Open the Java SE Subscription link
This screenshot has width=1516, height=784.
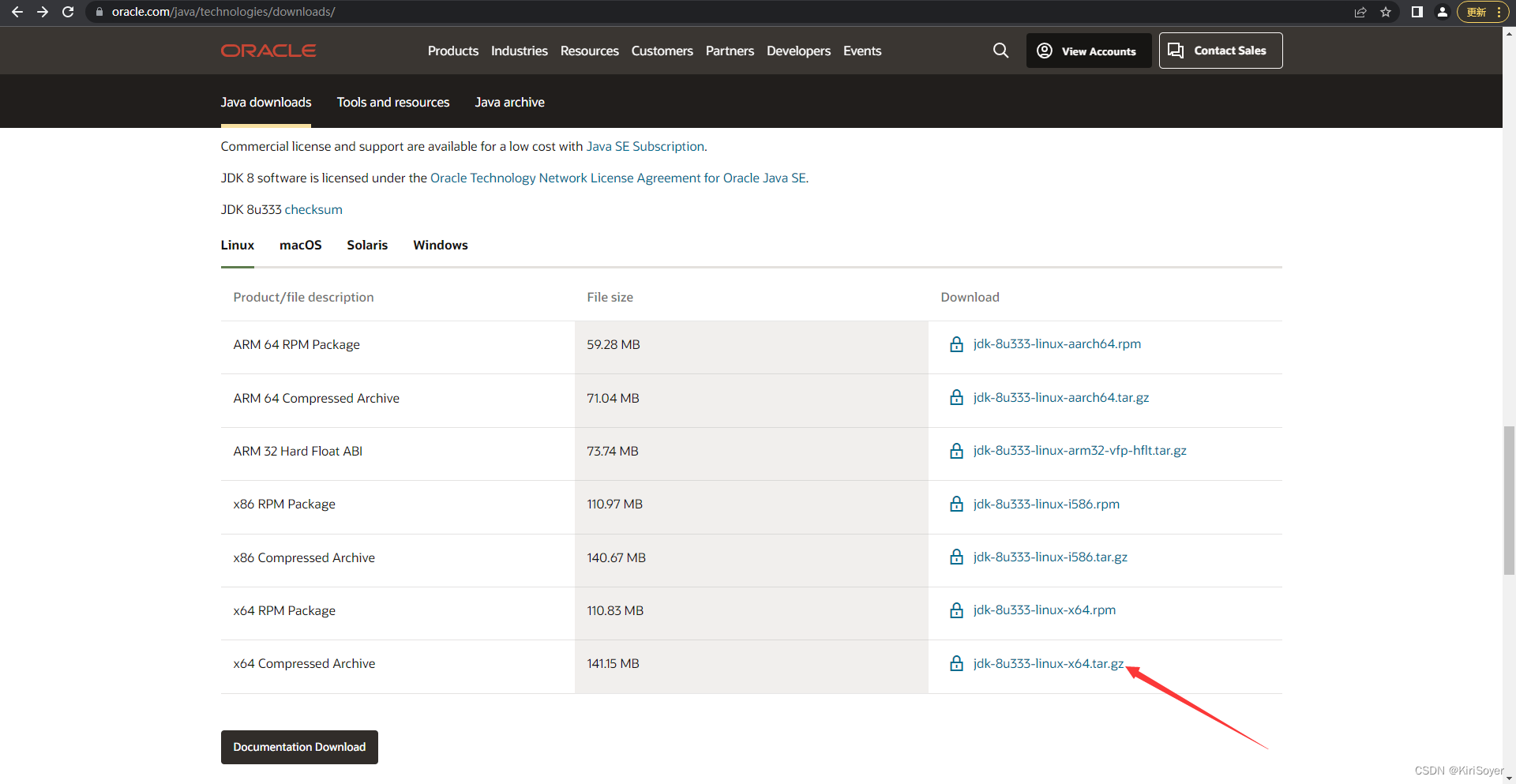coord(645,147)
